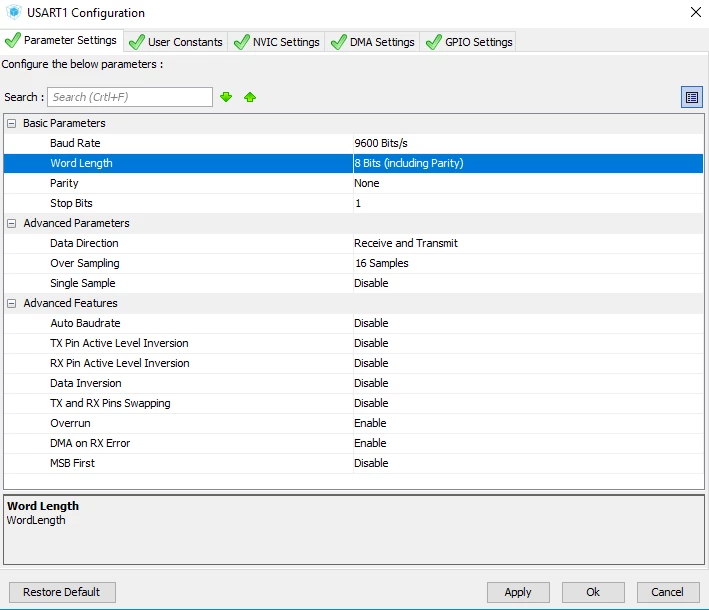Viewport: 709px width, 610px height.
Task: Open the DMA Settings tab
Action: click(x=372, y=42)
